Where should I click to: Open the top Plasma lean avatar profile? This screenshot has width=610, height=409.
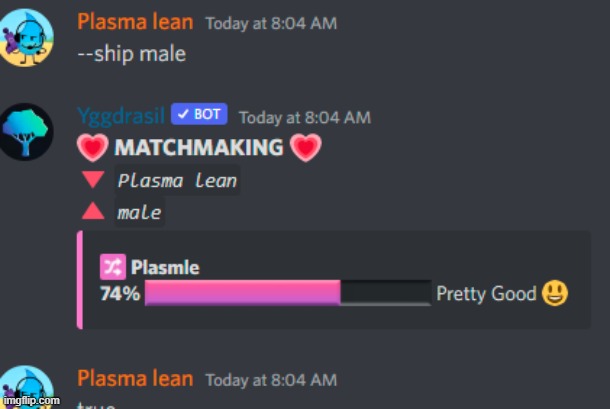click(x=26, y=36)
